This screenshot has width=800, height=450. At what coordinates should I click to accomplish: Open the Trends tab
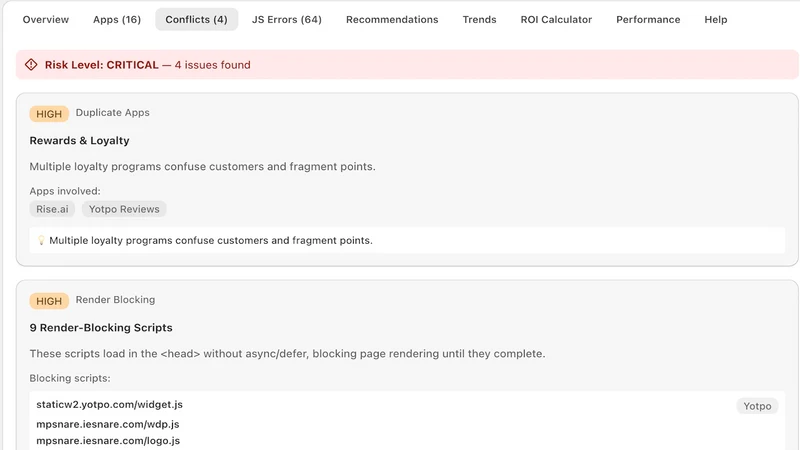pos(479,19)
